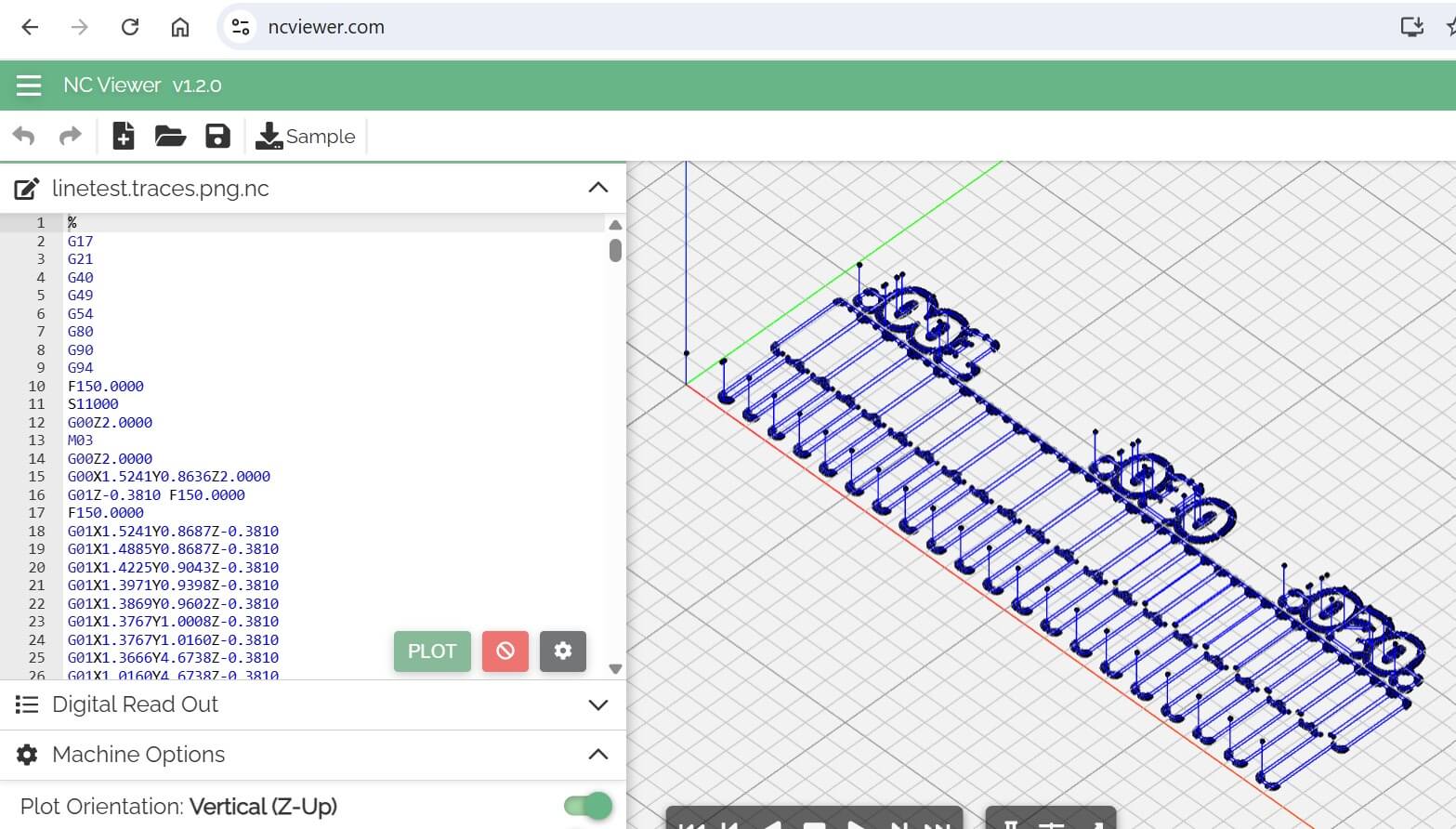This screenshot has width=1456, height=829.
Task: Select the G94 code line
Action: (x=80, y=368)
